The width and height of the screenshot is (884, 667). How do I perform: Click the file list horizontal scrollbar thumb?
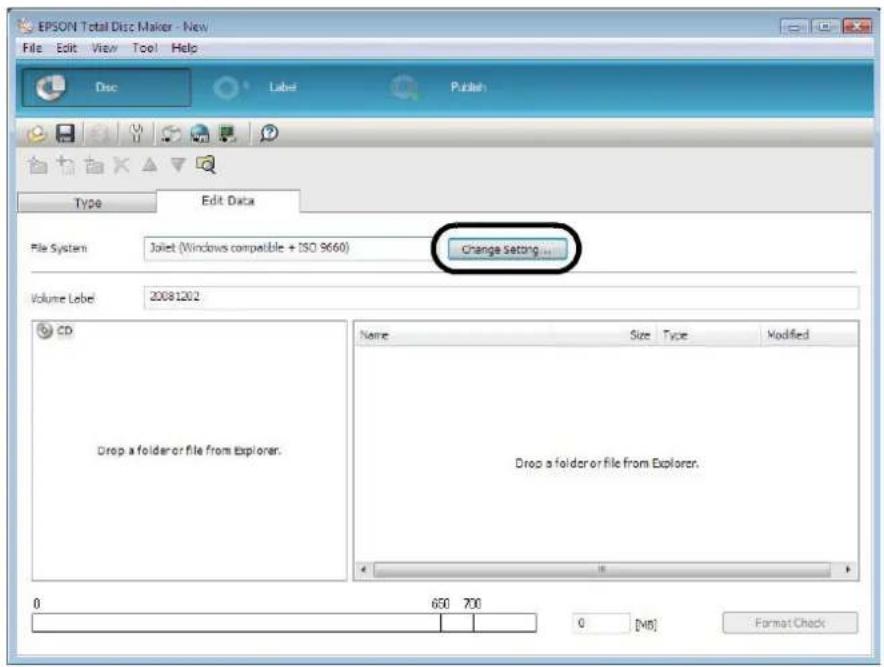point(602,570)
